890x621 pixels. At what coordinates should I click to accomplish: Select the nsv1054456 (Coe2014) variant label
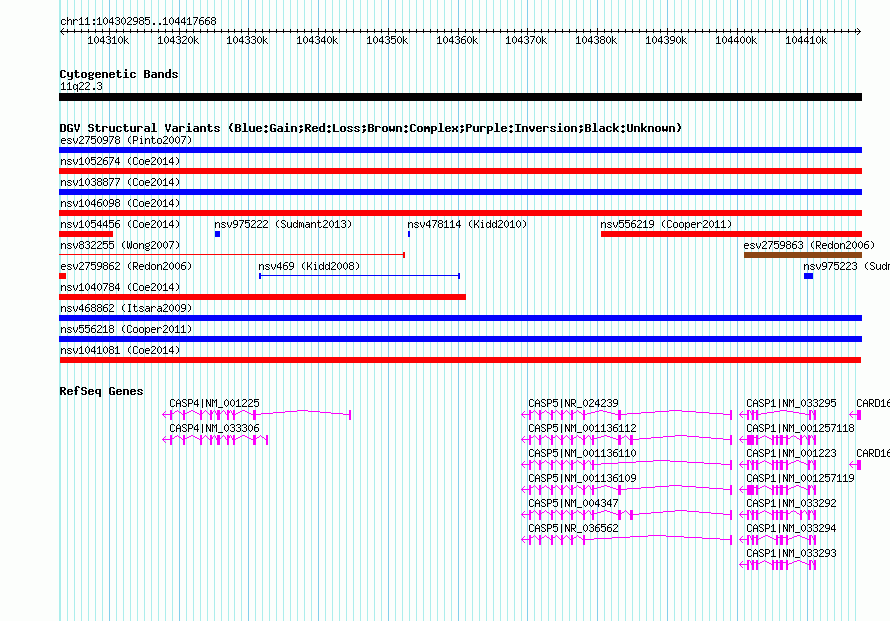120,224
